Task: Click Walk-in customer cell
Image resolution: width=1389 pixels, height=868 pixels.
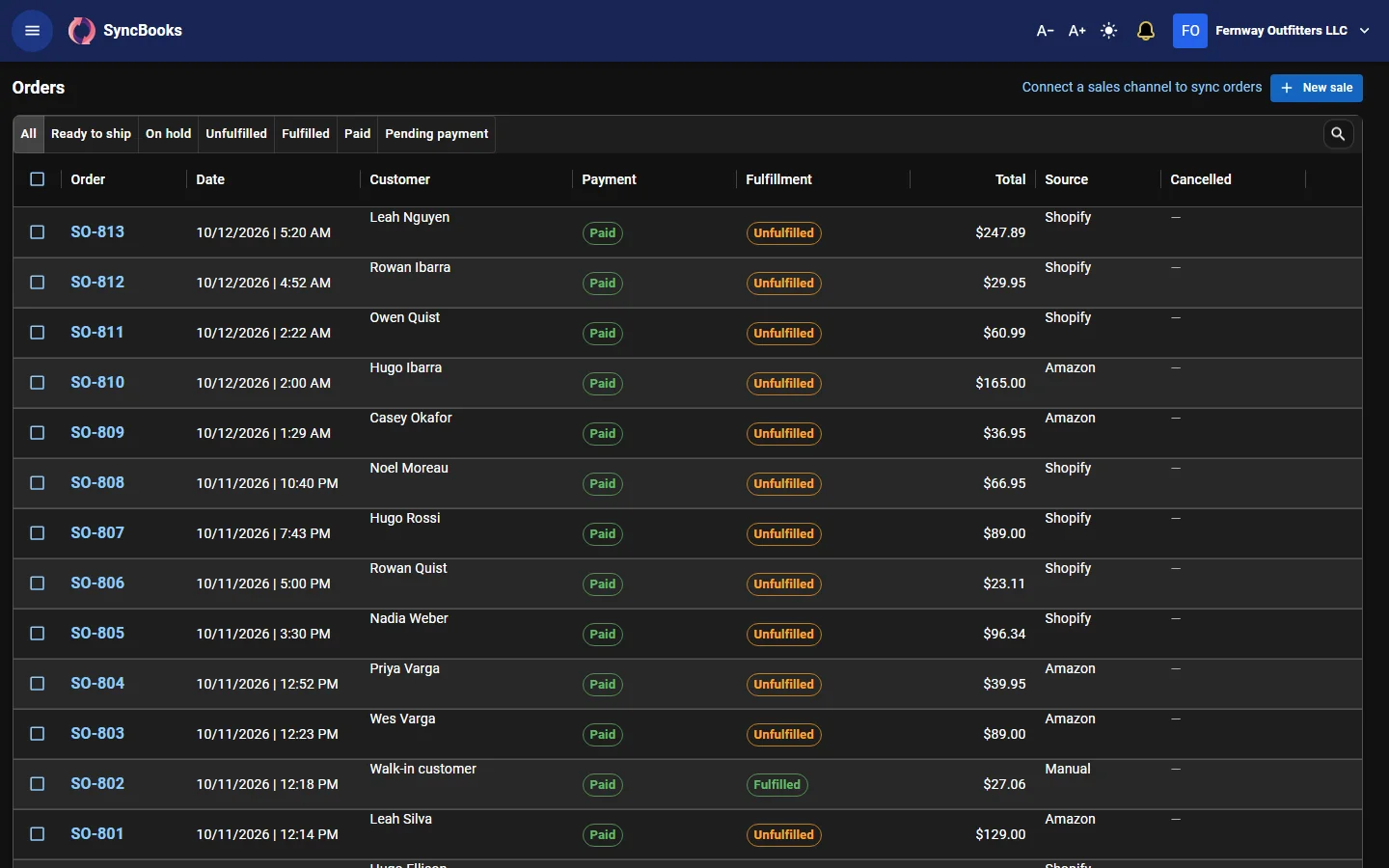Action: pos(423,769)
